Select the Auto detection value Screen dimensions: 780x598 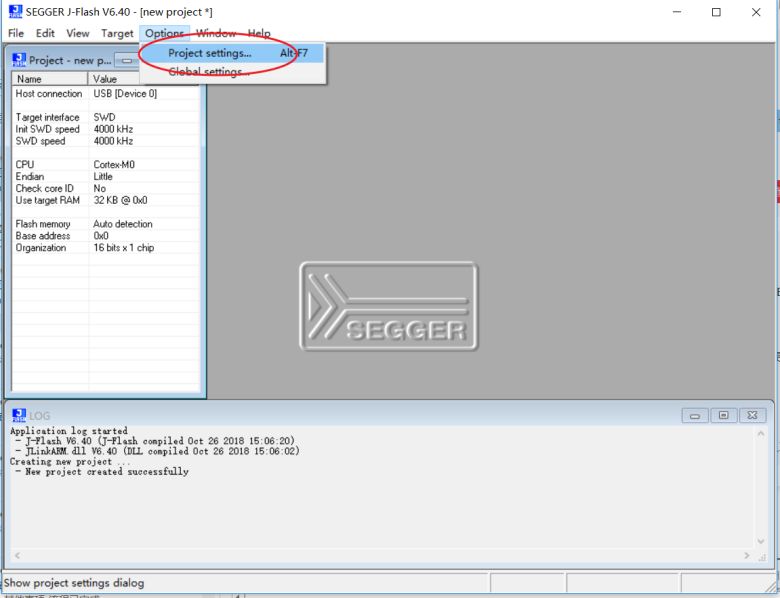(123, 224)
